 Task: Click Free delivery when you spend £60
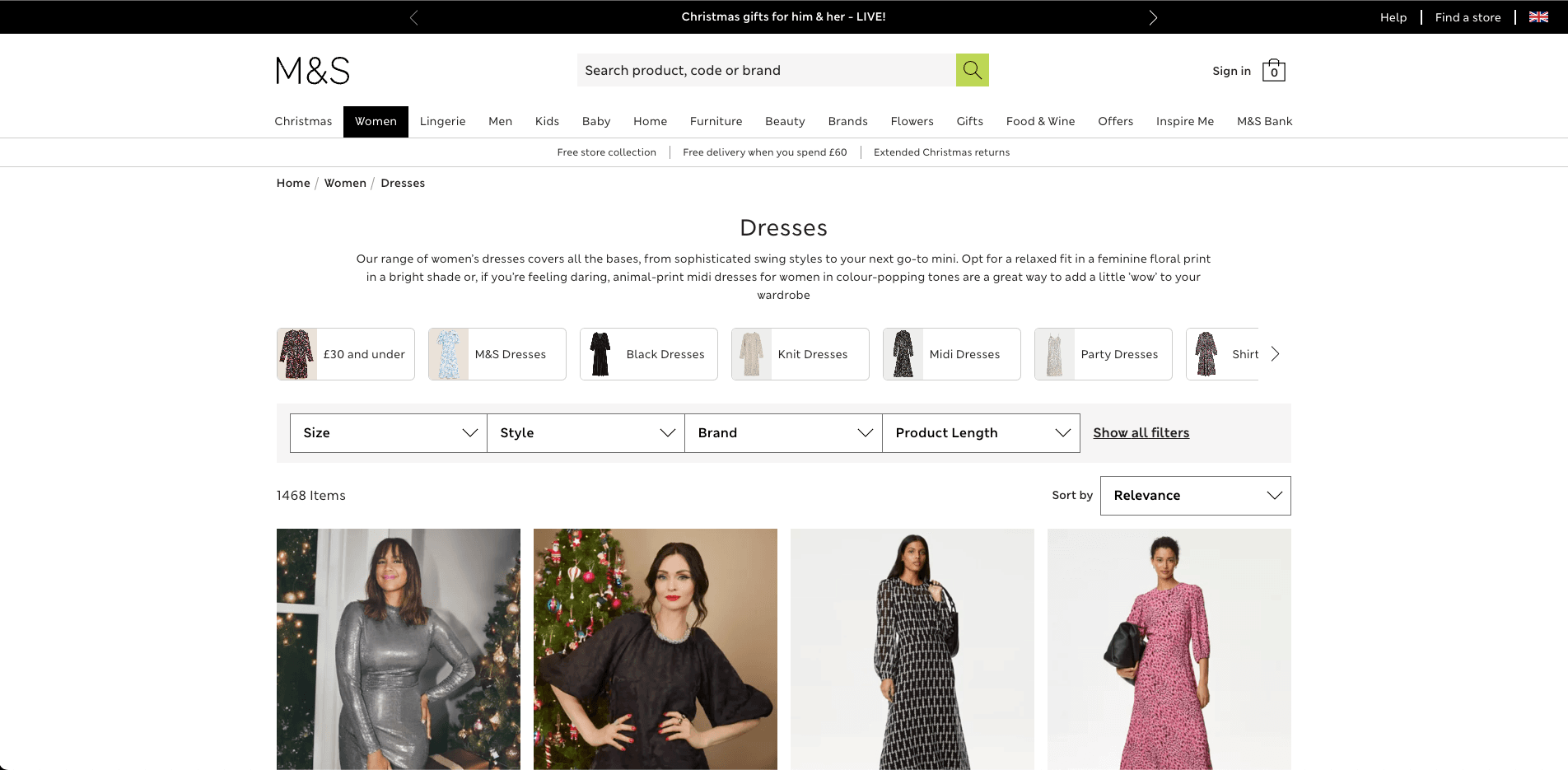tap(764, 152)
